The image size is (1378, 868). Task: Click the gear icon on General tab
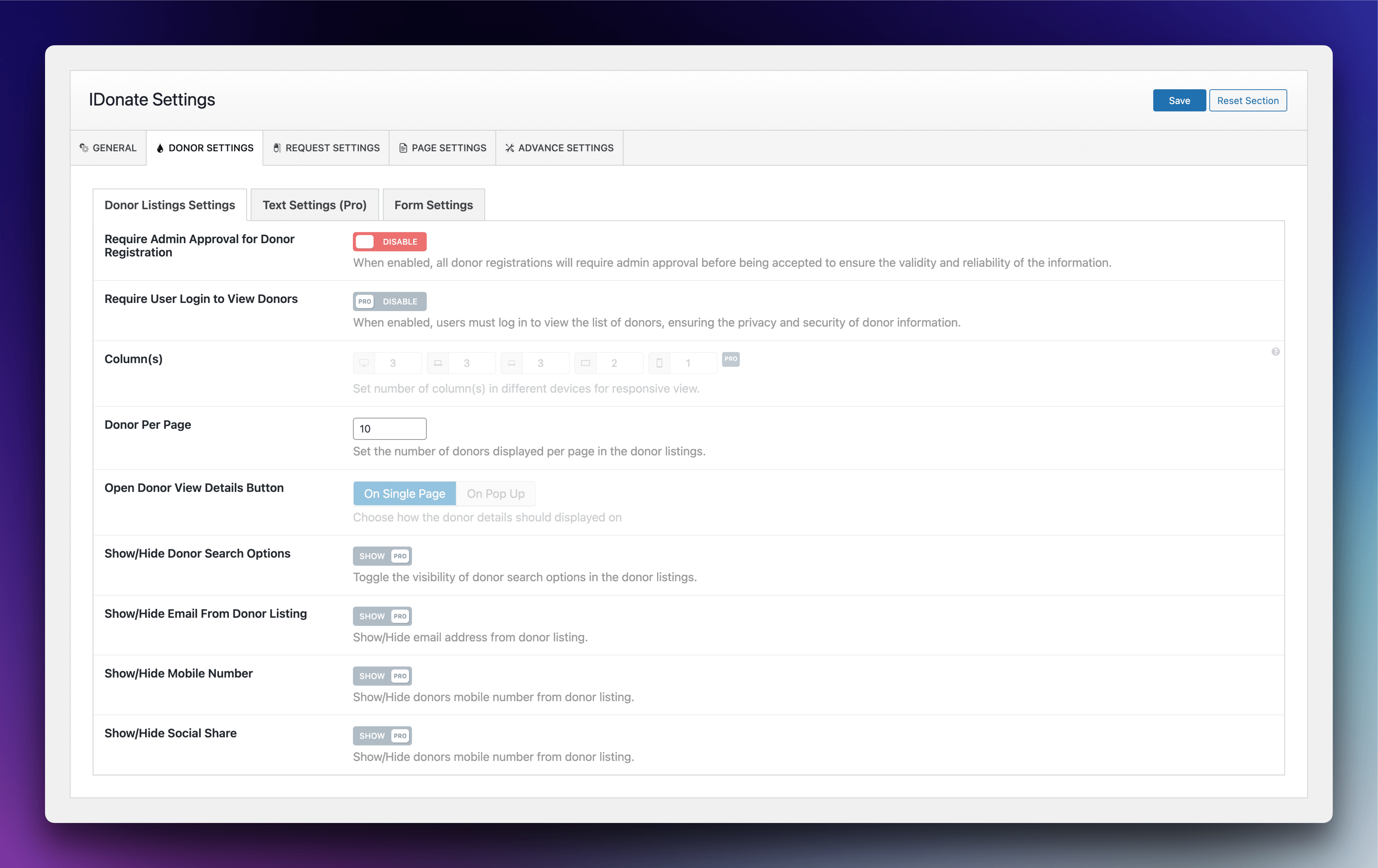tap(84, 148)
